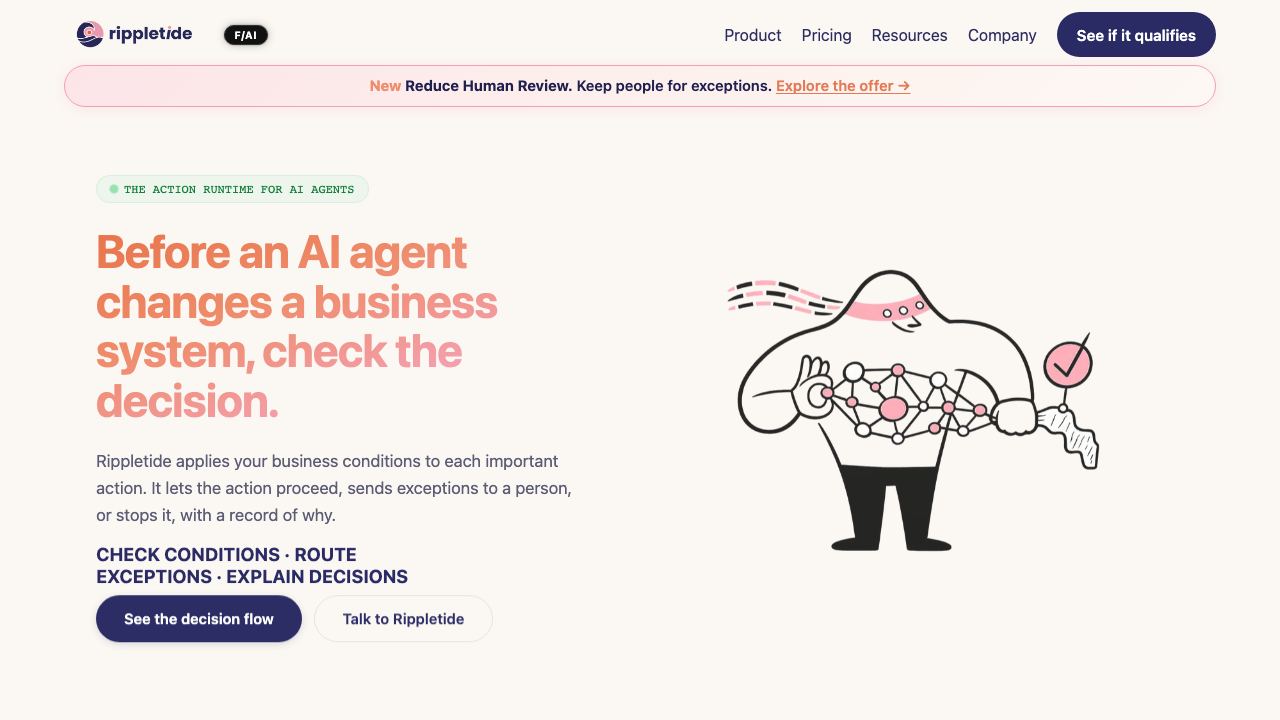Click the See if it qualifies button

(x=1136, y=35)
